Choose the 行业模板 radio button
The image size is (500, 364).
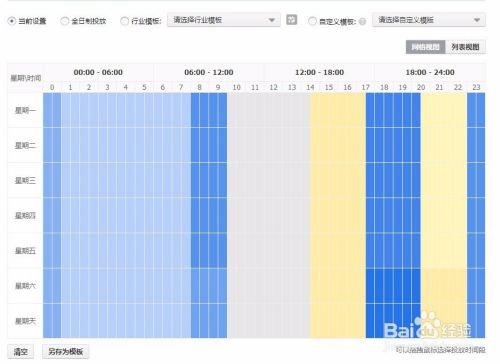tap(124, 21)
